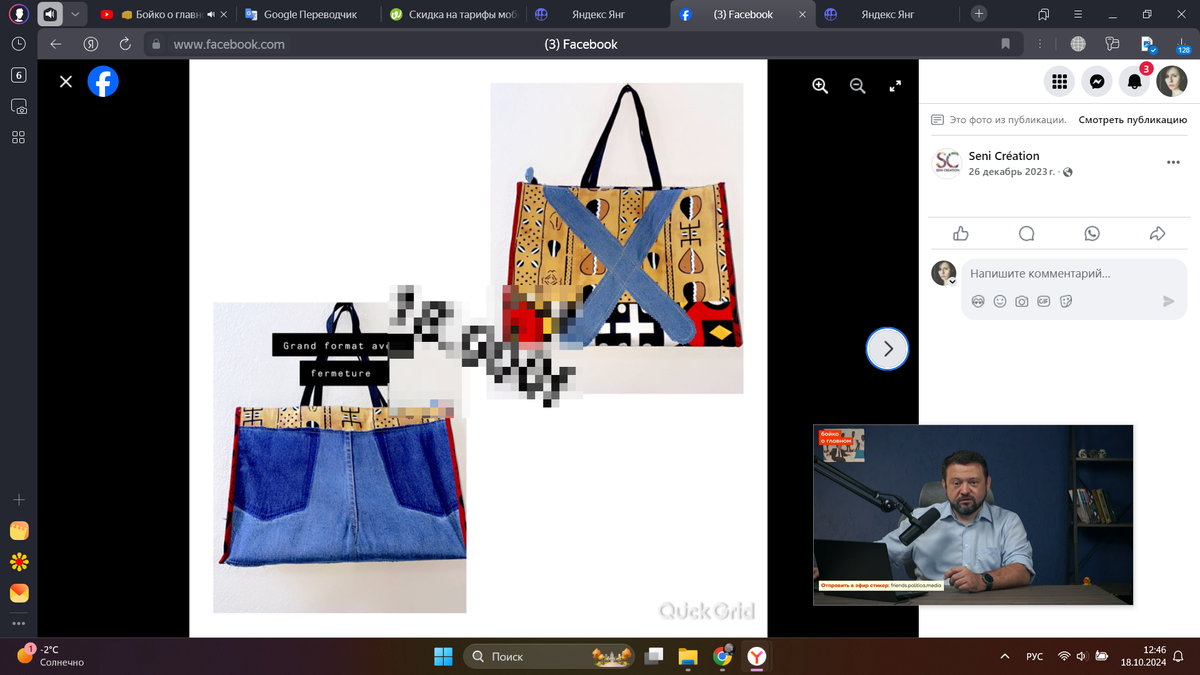Screen dimensions: 1200x675
Task: Zoom in on the photo
Action: coord(820,86)
